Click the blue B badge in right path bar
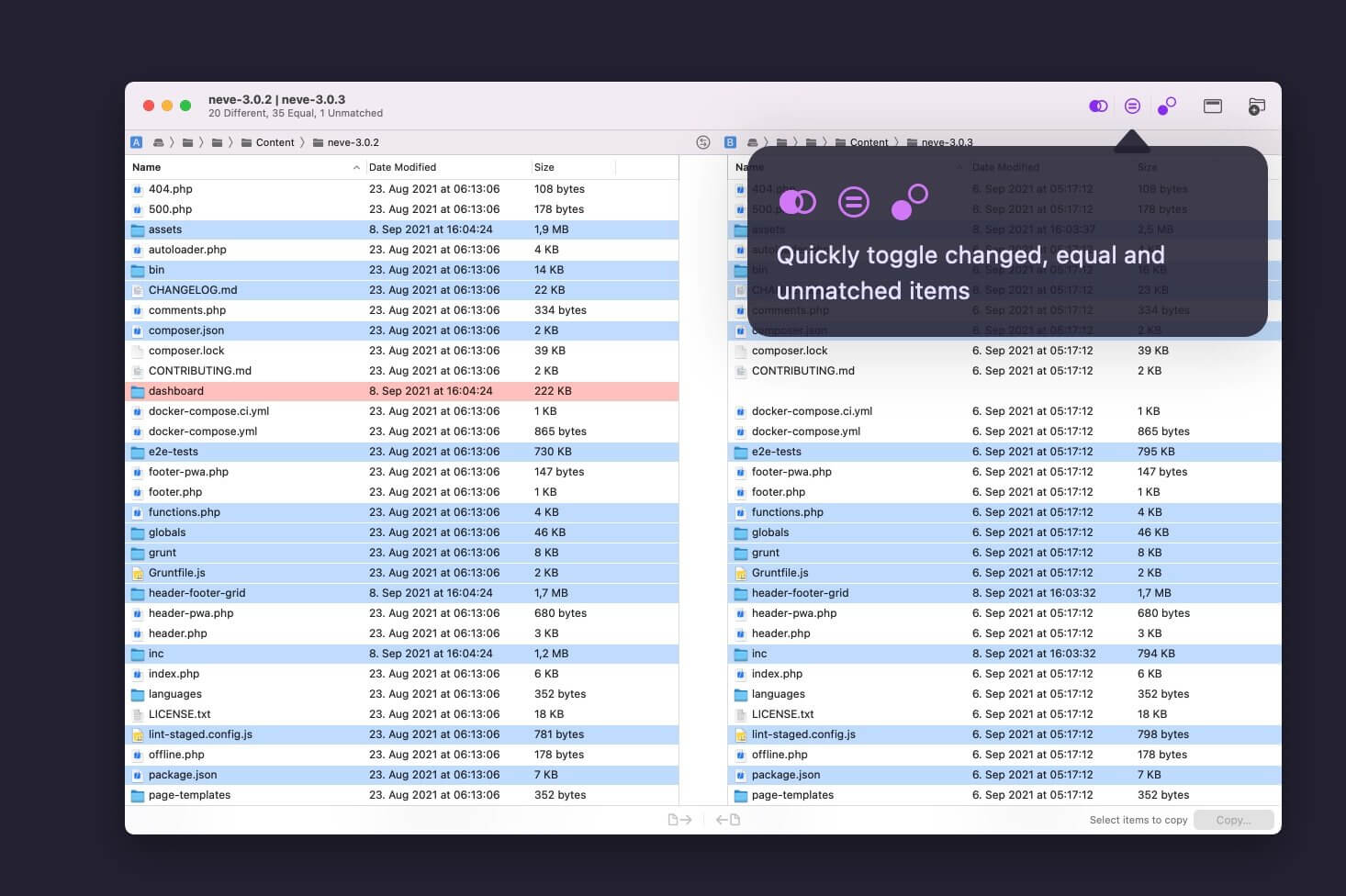The image size is (1346, 896). tap(730, 142)
